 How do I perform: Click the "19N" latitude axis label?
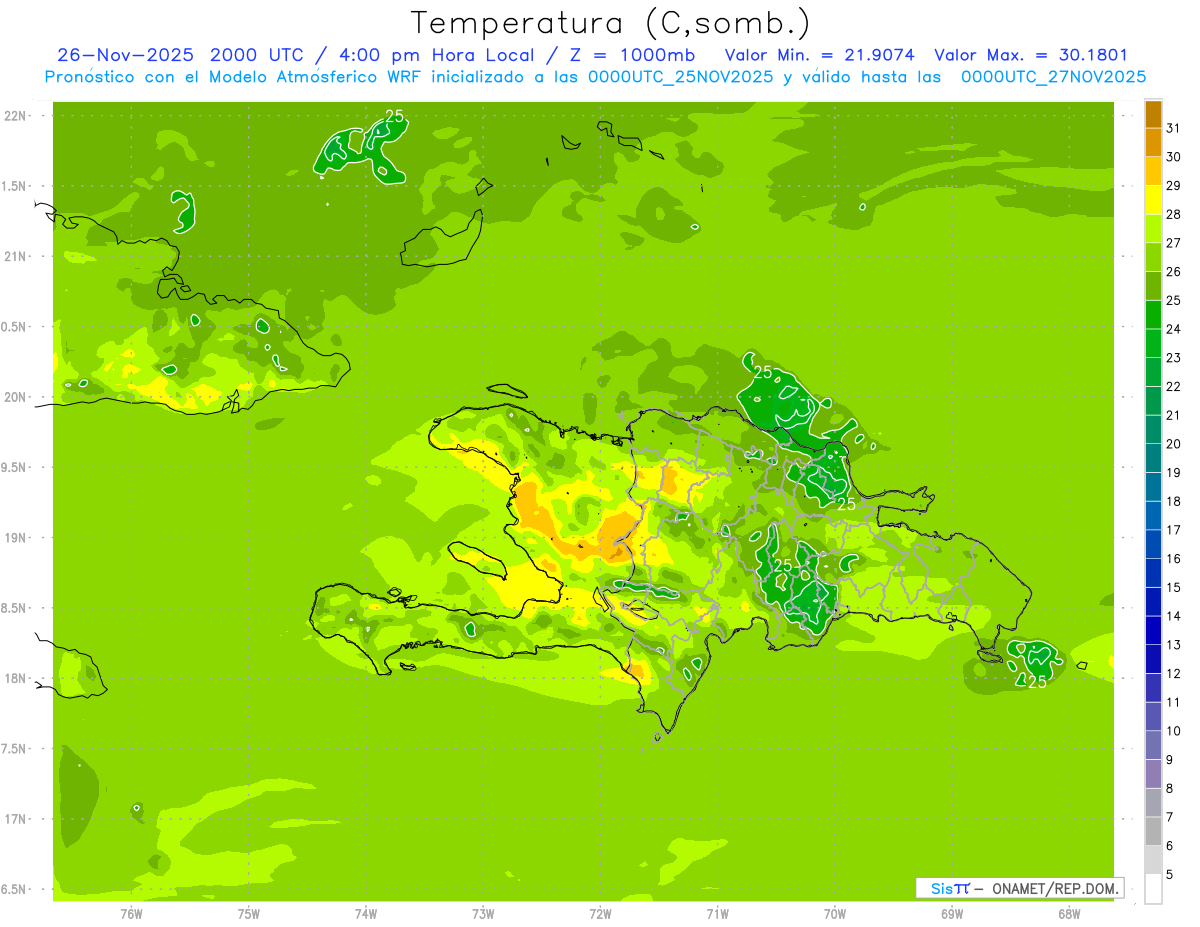[x=16, y=537]
